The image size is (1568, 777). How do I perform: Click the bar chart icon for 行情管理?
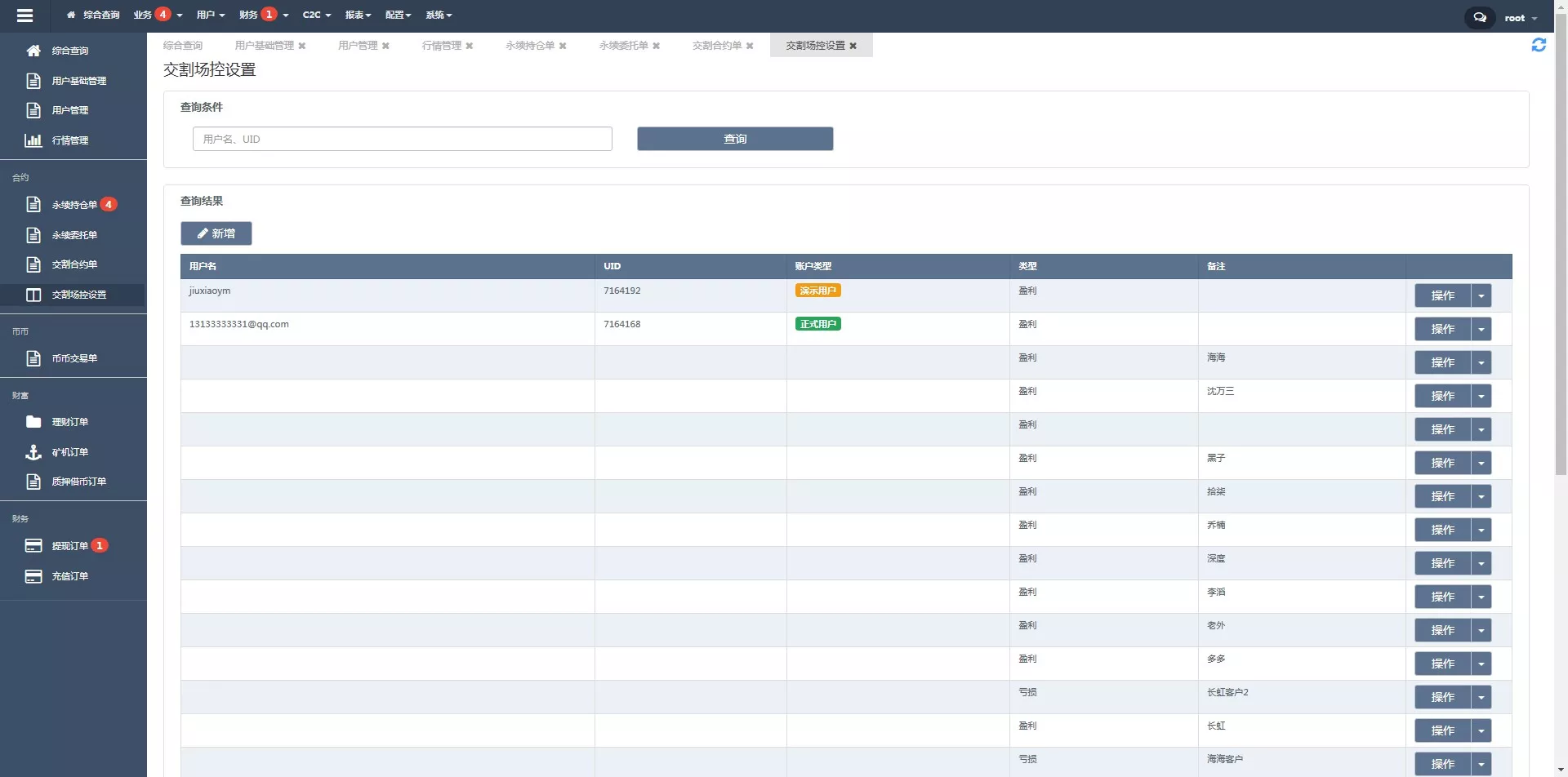[33, 140]
